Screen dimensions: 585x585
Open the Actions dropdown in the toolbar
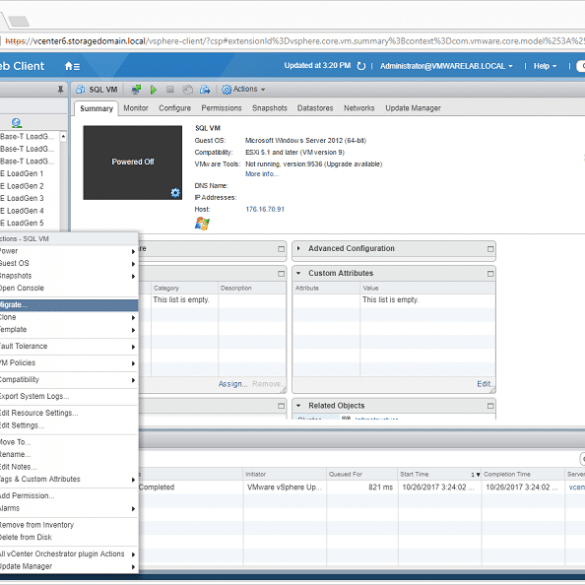(x=244, y=90)
